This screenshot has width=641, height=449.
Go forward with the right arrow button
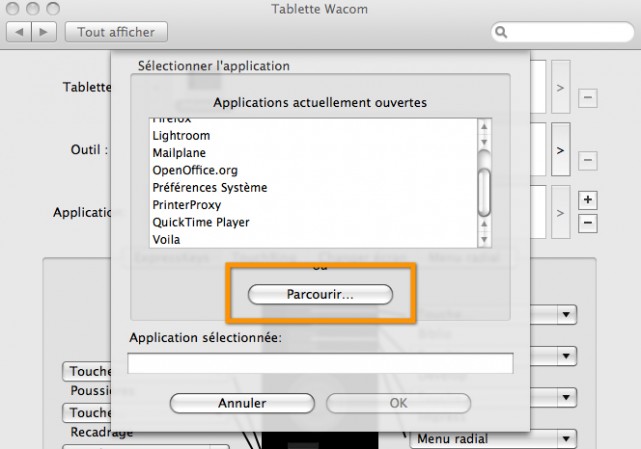click(44, 32)
